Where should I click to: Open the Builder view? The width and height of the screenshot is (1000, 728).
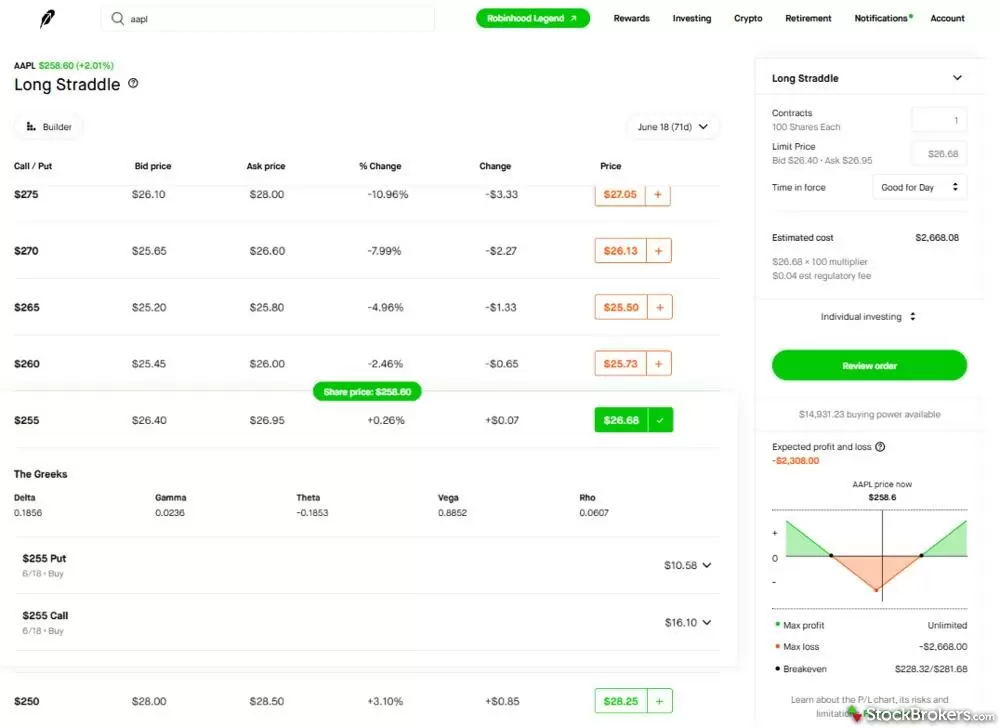(48, 127)
